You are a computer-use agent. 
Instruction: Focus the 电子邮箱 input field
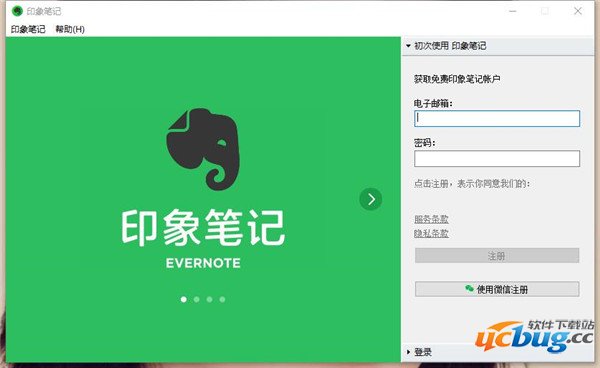click(497, 118)
